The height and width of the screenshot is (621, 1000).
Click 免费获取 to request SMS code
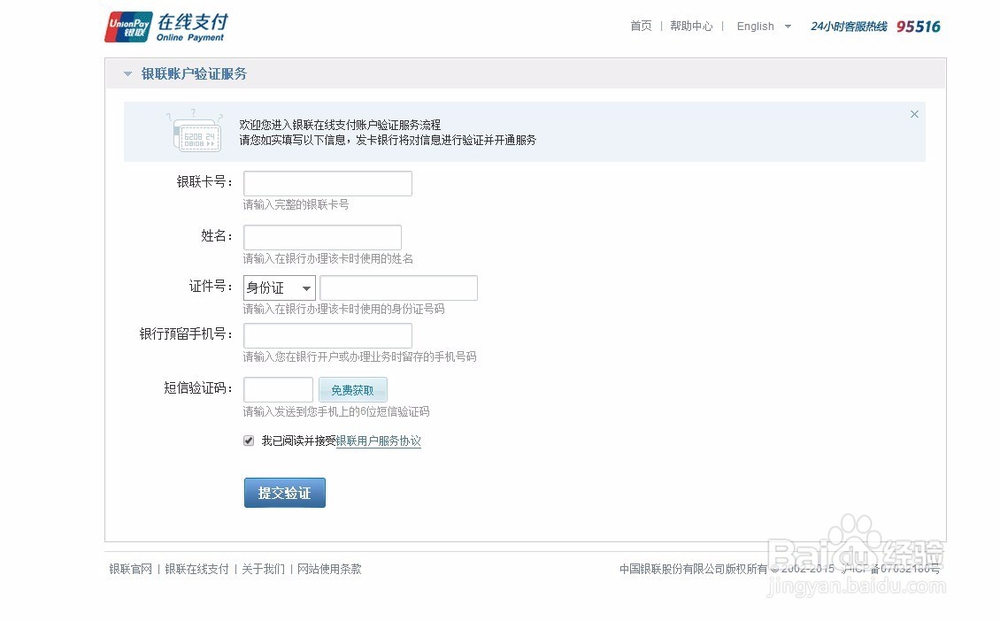353,389
